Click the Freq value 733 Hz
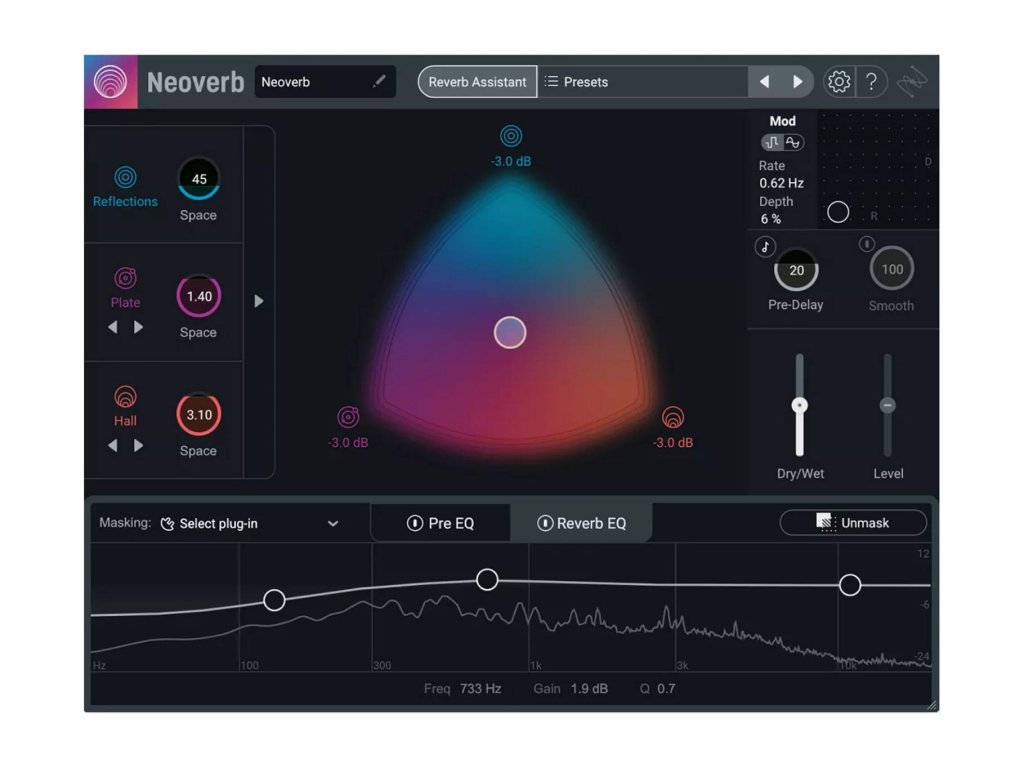Screen dimensions: 1024x768 point(481,689)
